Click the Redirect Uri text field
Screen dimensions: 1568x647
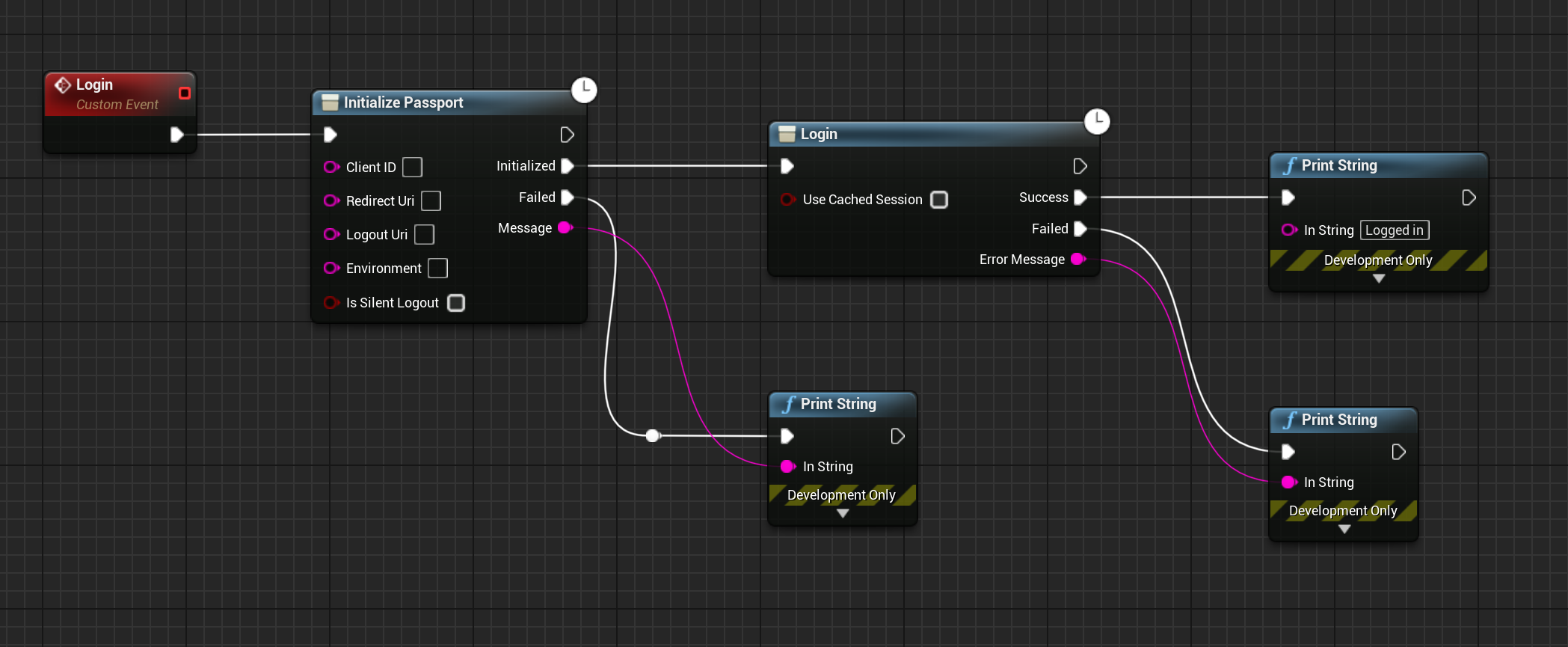[x=431, y=200]
